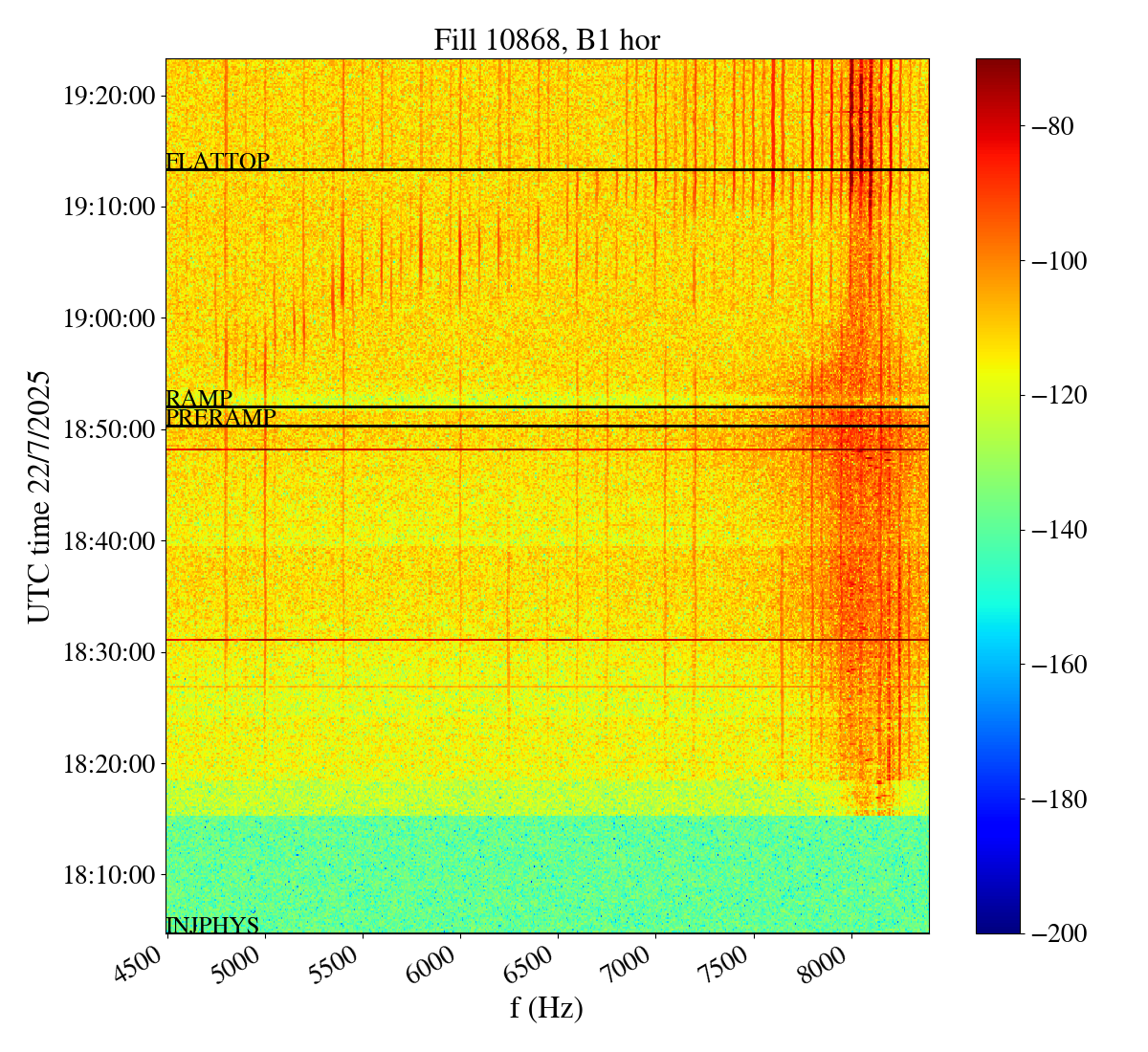Viewport: 1148px width, 1052px height.
Task: Select the 18:10:00 time tick label
Action: (109, 875)
